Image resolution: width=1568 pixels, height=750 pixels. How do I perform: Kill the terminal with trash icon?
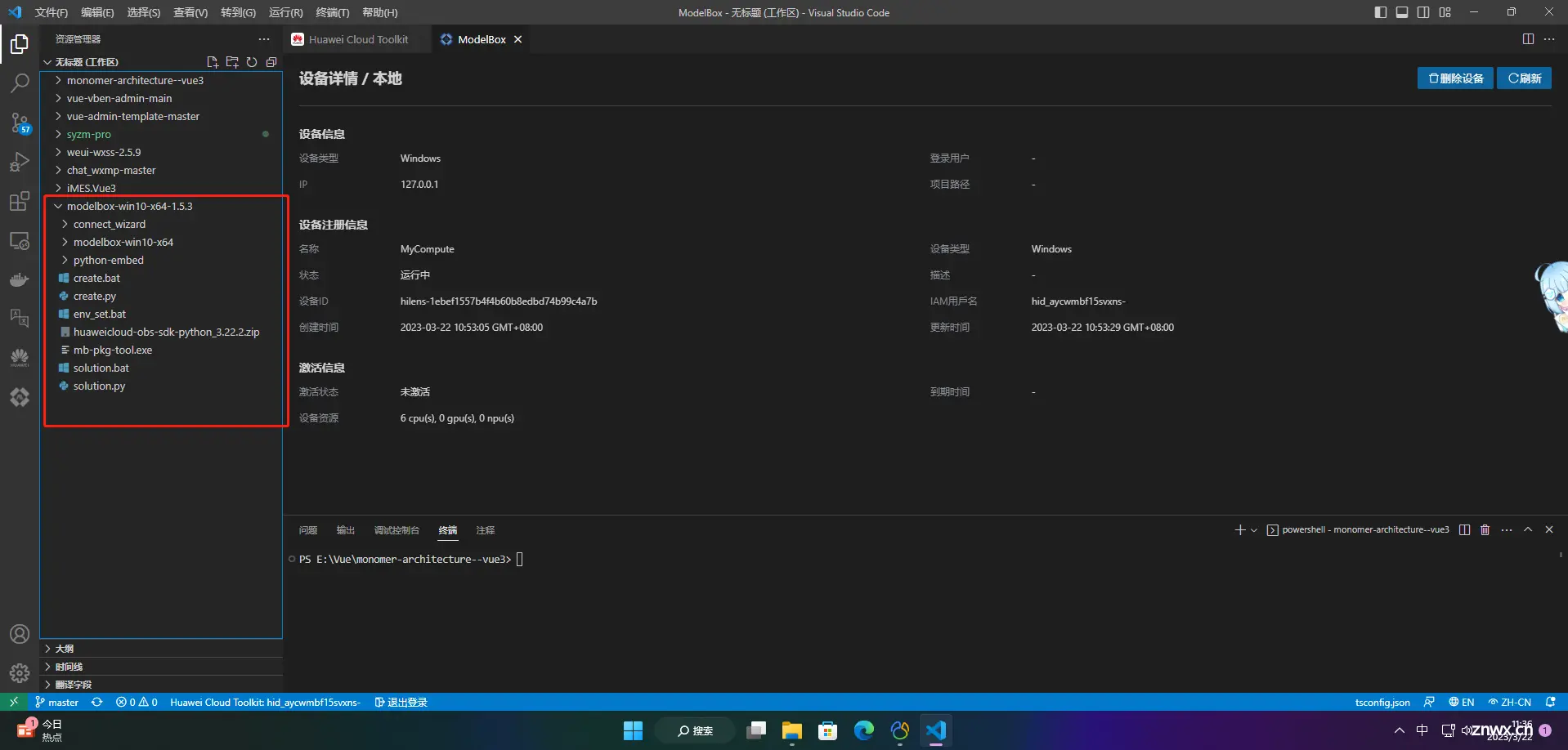1485,530
